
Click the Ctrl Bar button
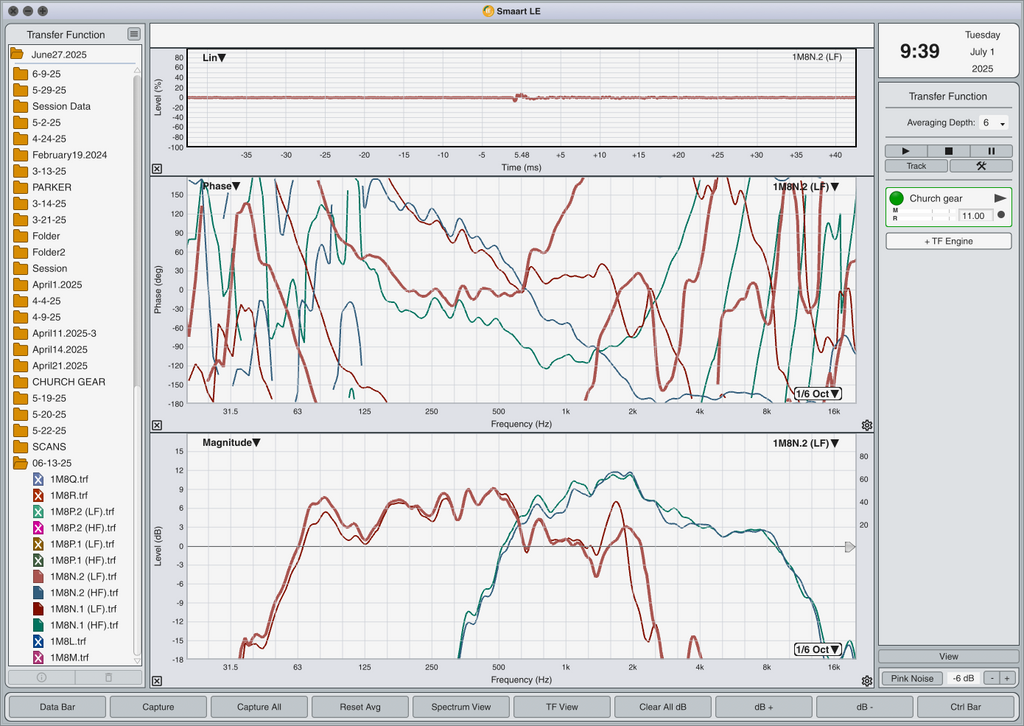(x=965, y=706)
